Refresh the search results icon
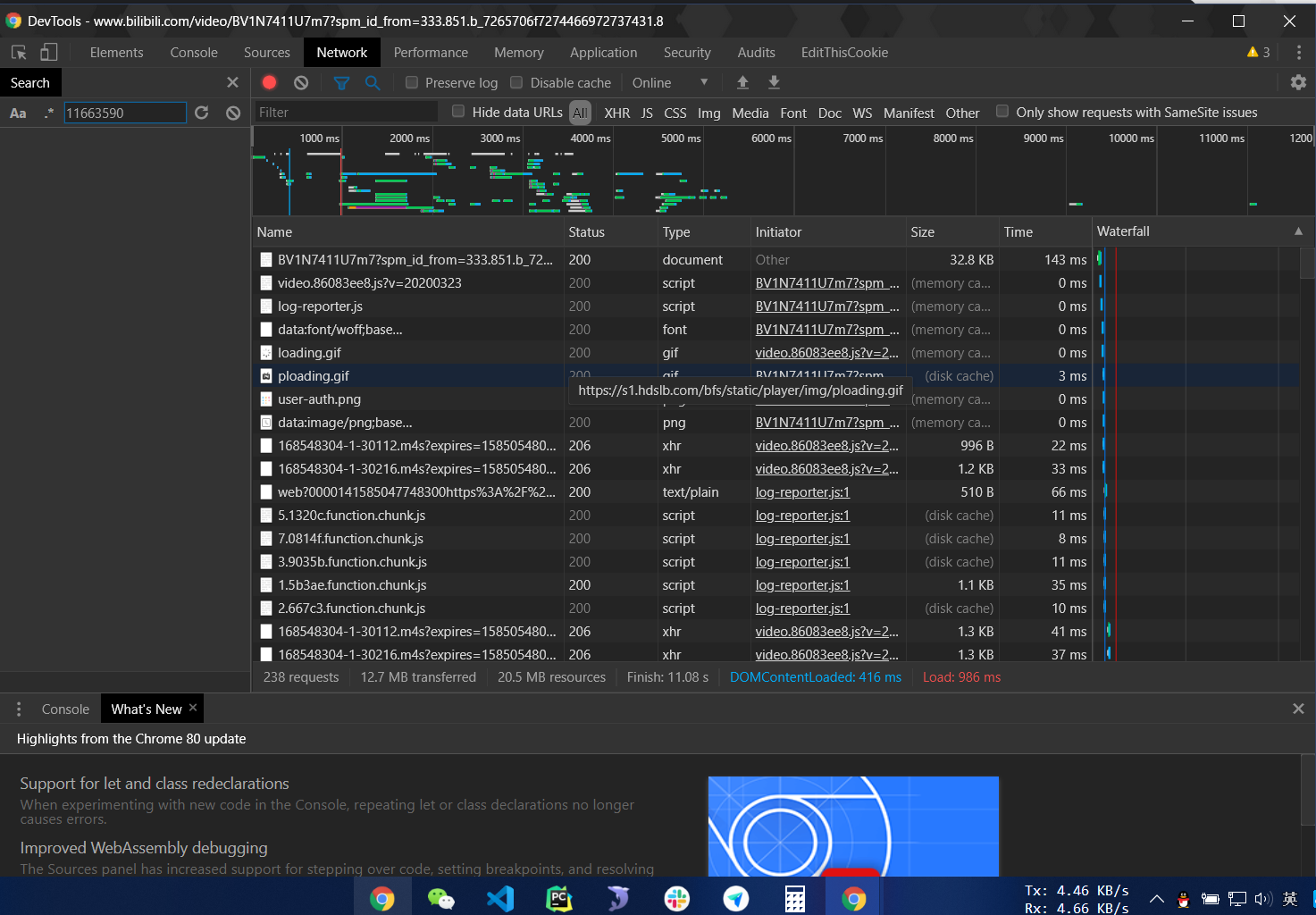 pyautogui.click(x=202, y=113)
